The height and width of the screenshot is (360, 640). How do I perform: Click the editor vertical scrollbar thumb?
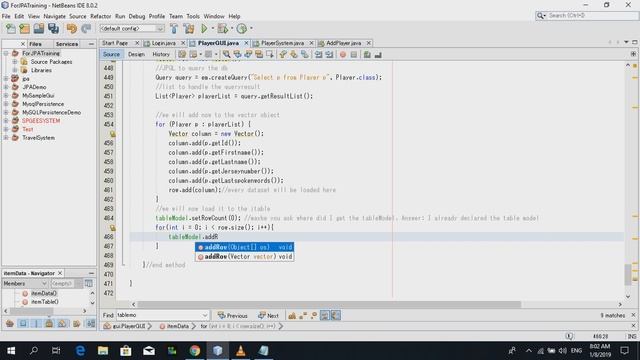pos(628,276)
